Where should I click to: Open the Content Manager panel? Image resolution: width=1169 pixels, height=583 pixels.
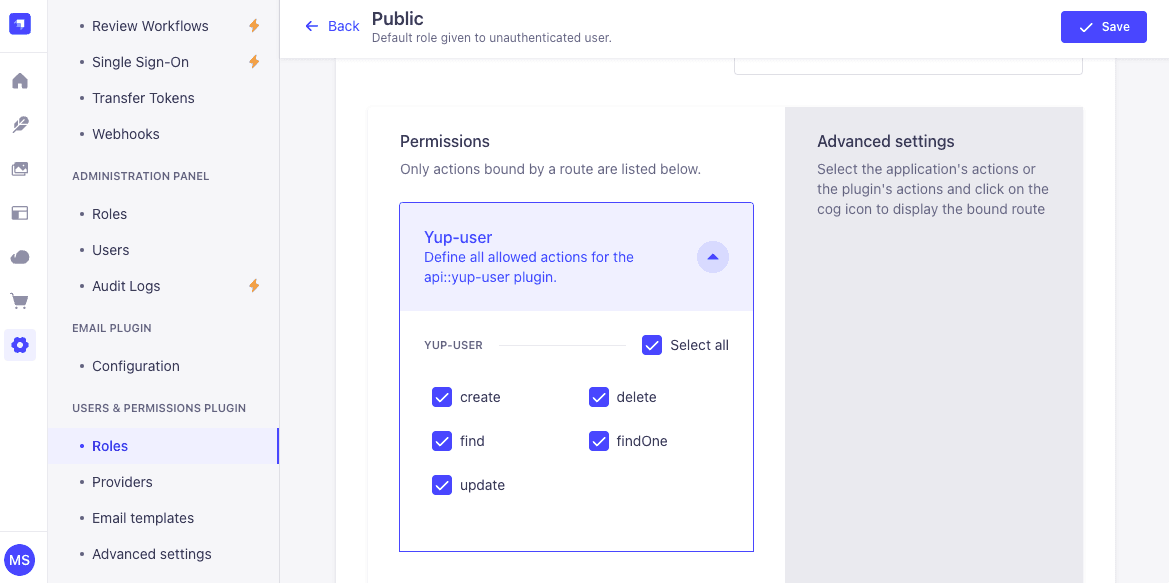(20, 213)
